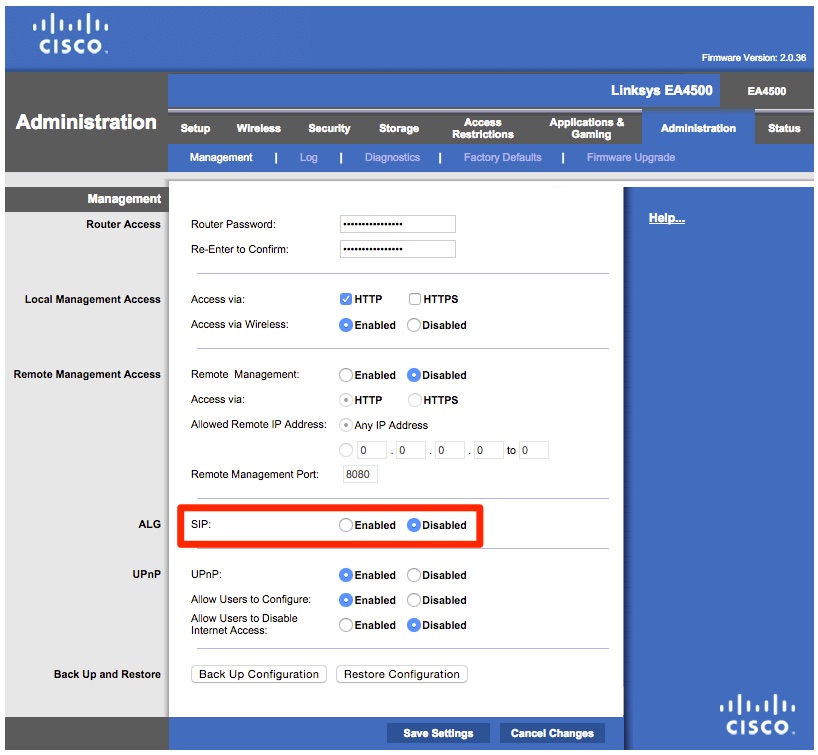Select Disabled for Allow Users to Configure
This screenshot has width=818, height=755.
[414, 600]
